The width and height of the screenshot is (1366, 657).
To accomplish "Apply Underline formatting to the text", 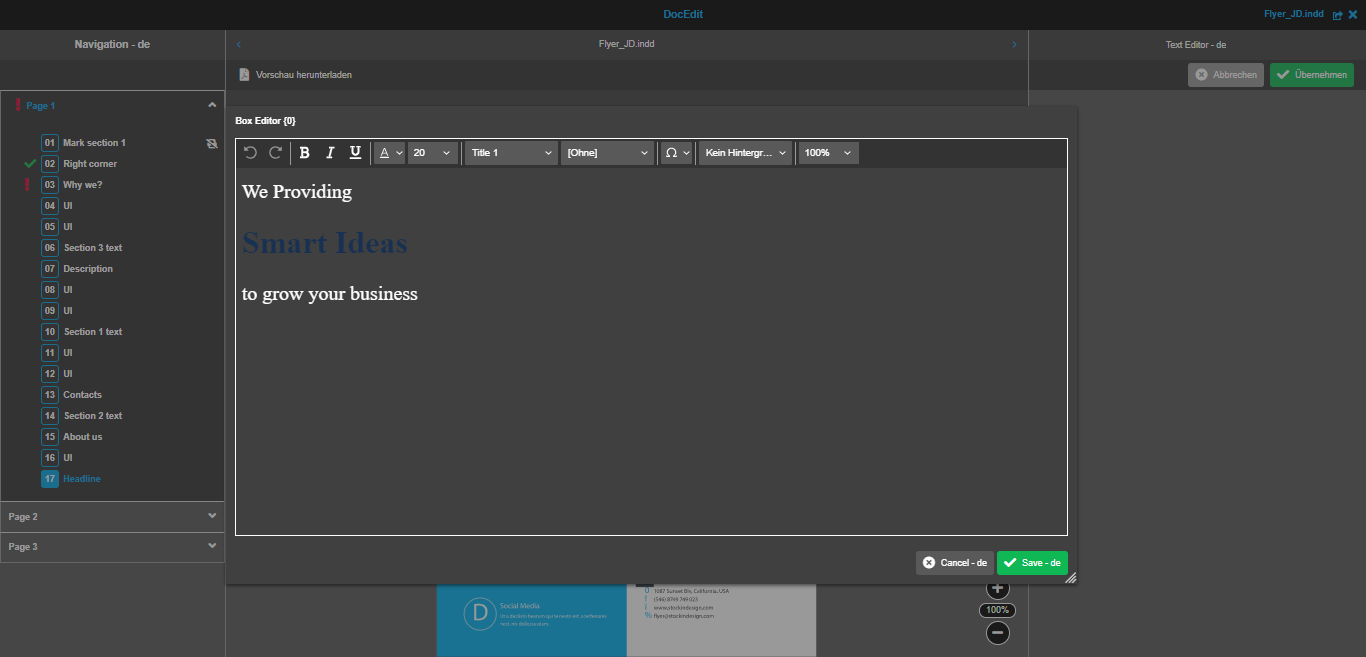I will tap(355, 152).
